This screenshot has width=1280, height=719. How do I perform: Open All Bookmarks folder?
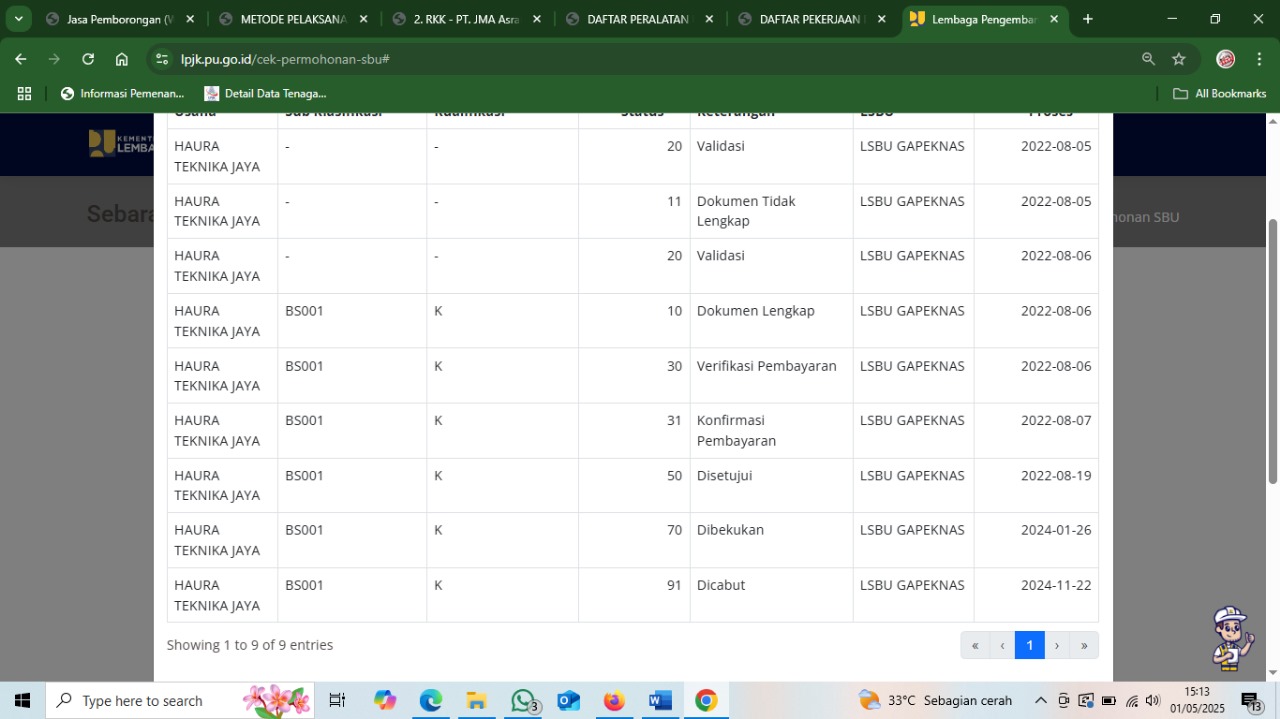(x=1219, y=93)
